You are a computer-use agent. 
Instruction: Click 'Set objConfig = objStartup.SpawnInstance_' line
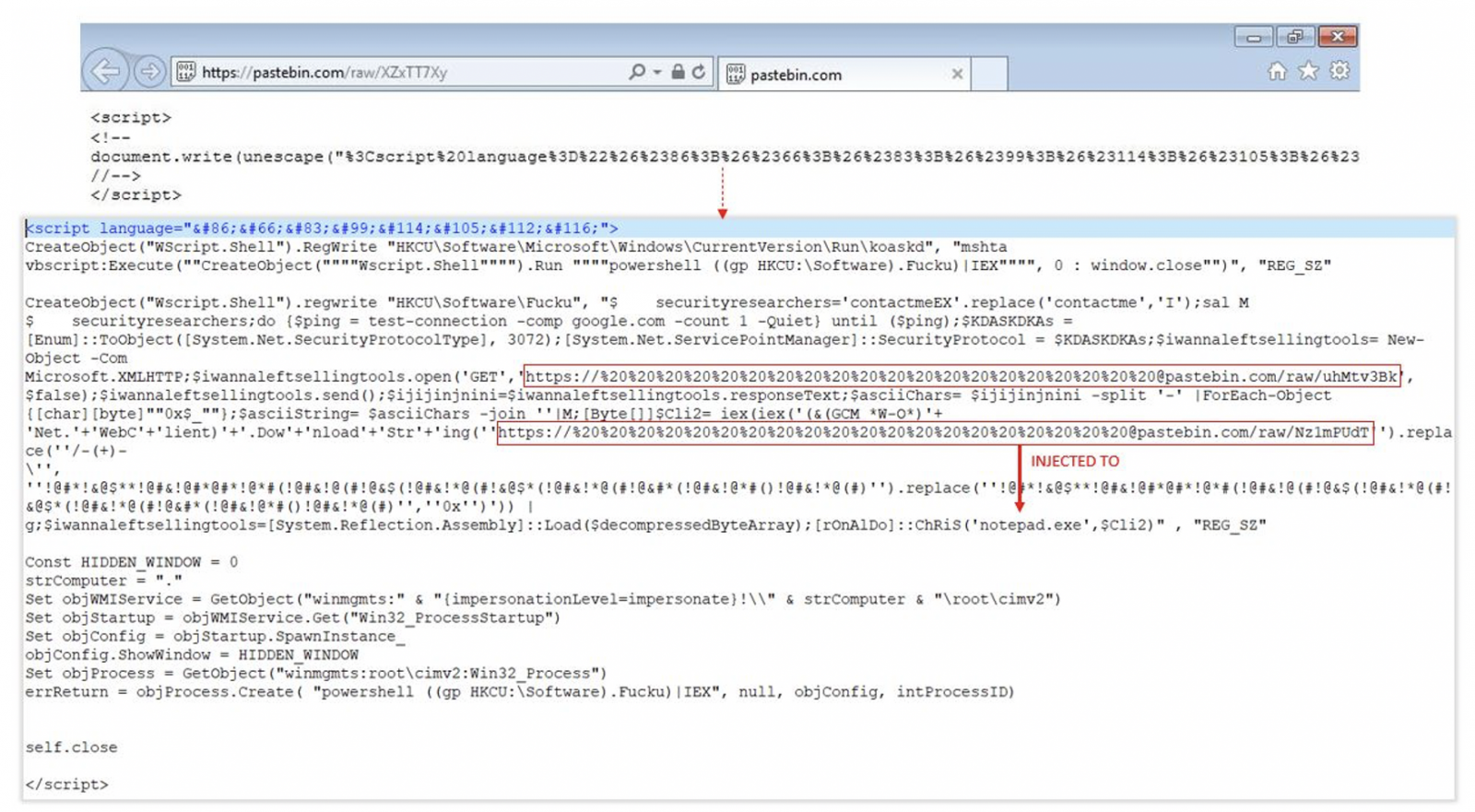coord(215,636)
